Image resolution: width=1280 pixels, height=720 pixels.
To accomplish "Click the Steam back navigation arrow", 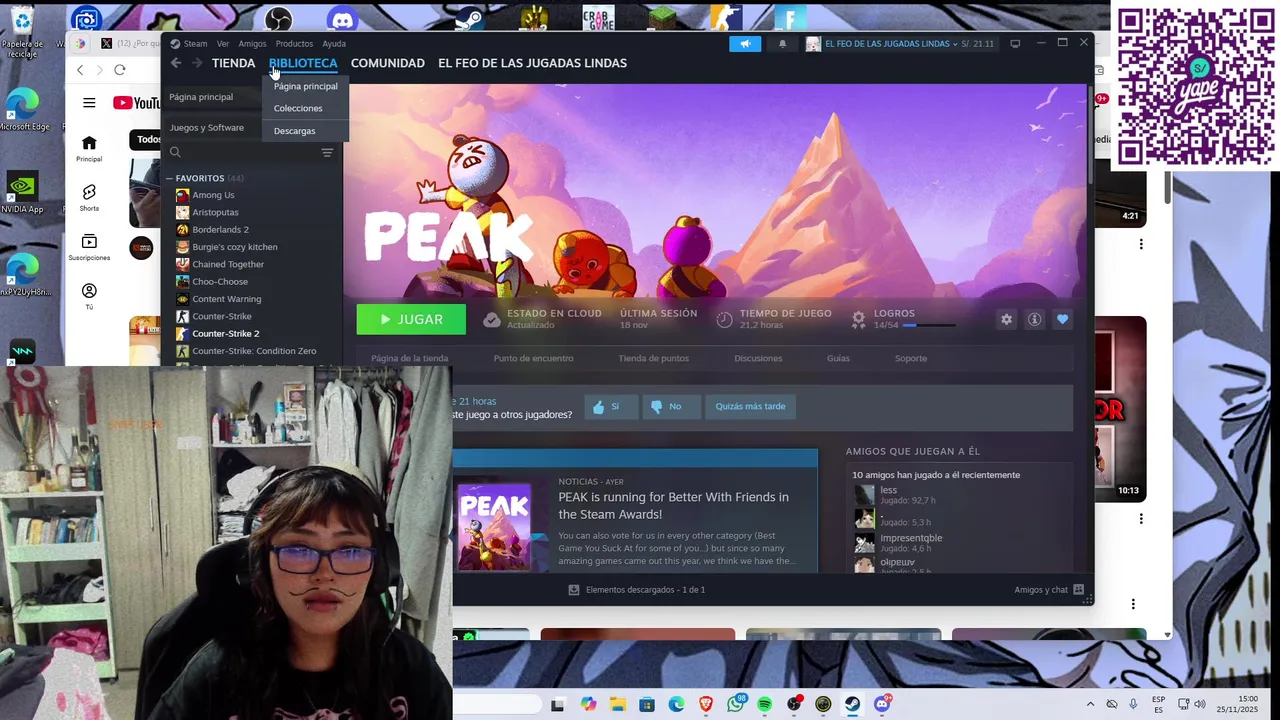I will pos(176,63).
